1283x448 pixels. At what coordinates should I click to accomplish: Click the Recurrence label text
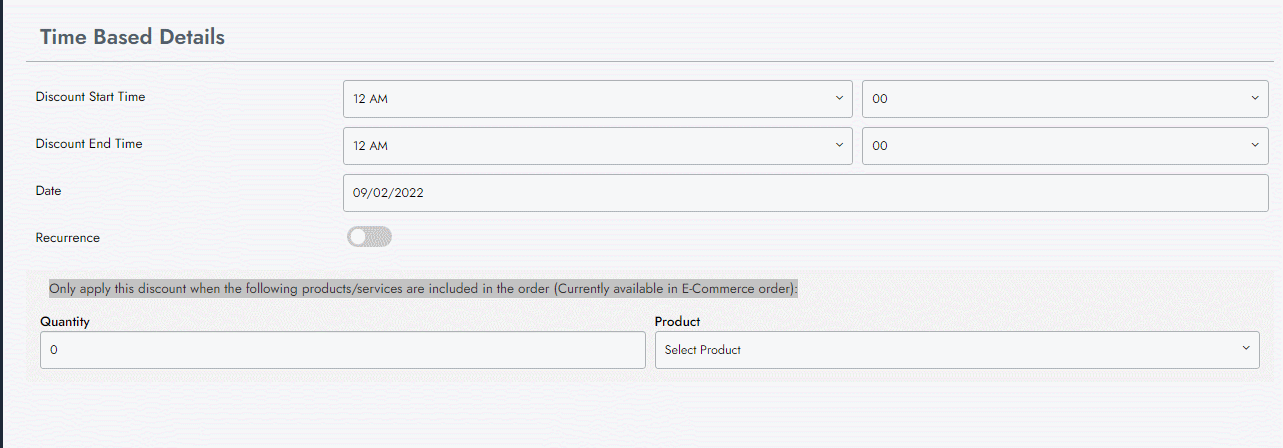(67, 238)
